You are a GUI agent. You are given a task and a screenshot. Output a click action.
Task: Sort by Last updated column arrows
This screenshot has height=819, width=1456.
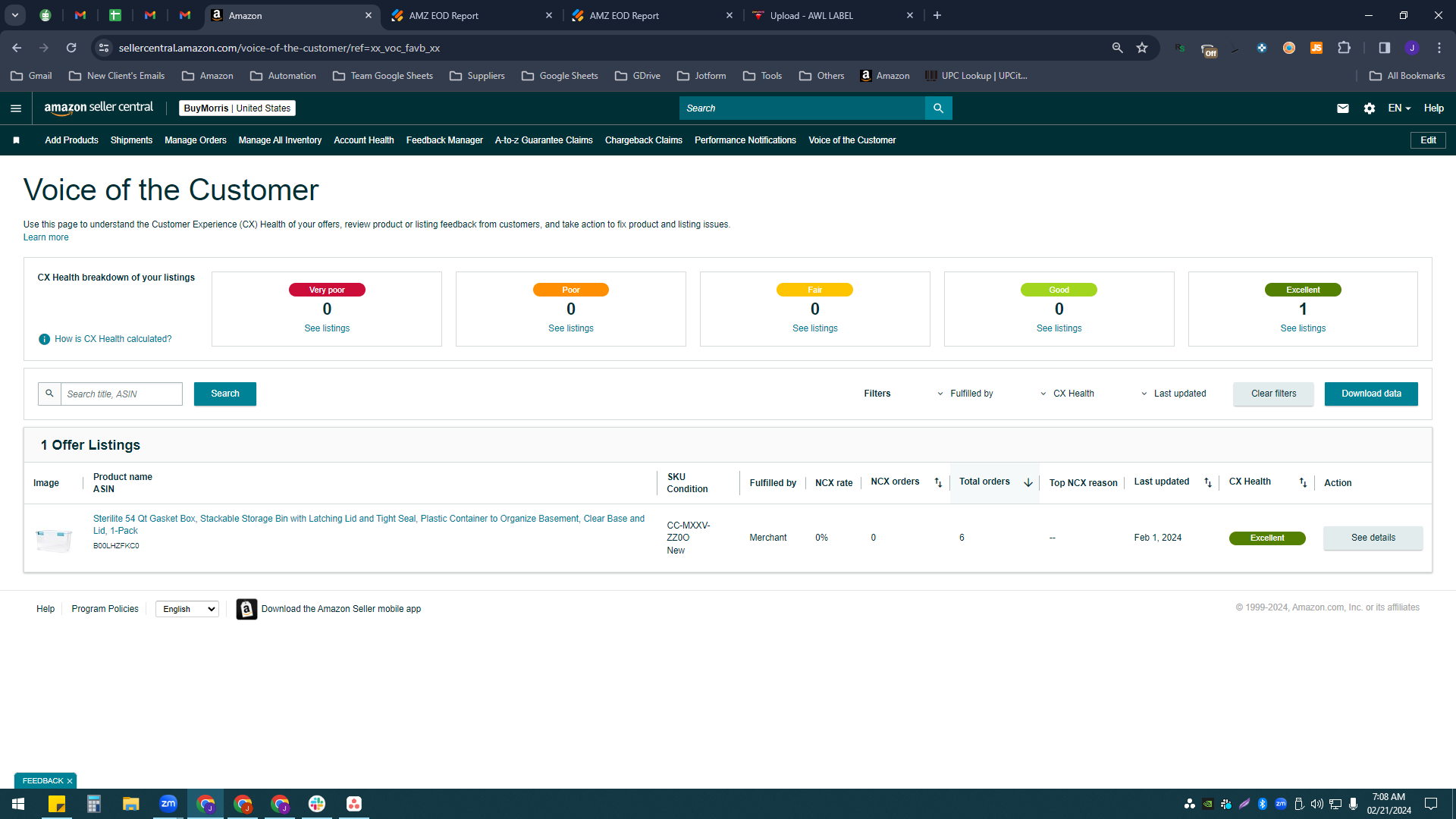[x=1208, y=482]
